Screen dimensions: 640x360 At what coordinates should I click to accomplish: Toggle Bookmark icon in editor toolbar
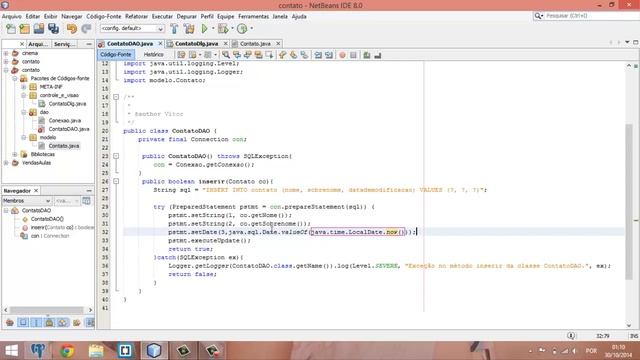click(x=304, y=55)
